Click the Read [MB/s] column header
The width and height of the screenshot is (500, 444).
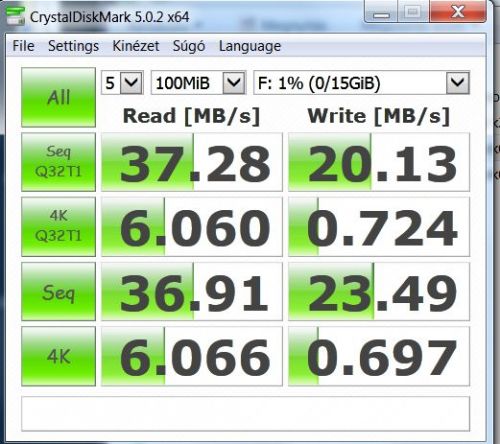click(191, 116)
